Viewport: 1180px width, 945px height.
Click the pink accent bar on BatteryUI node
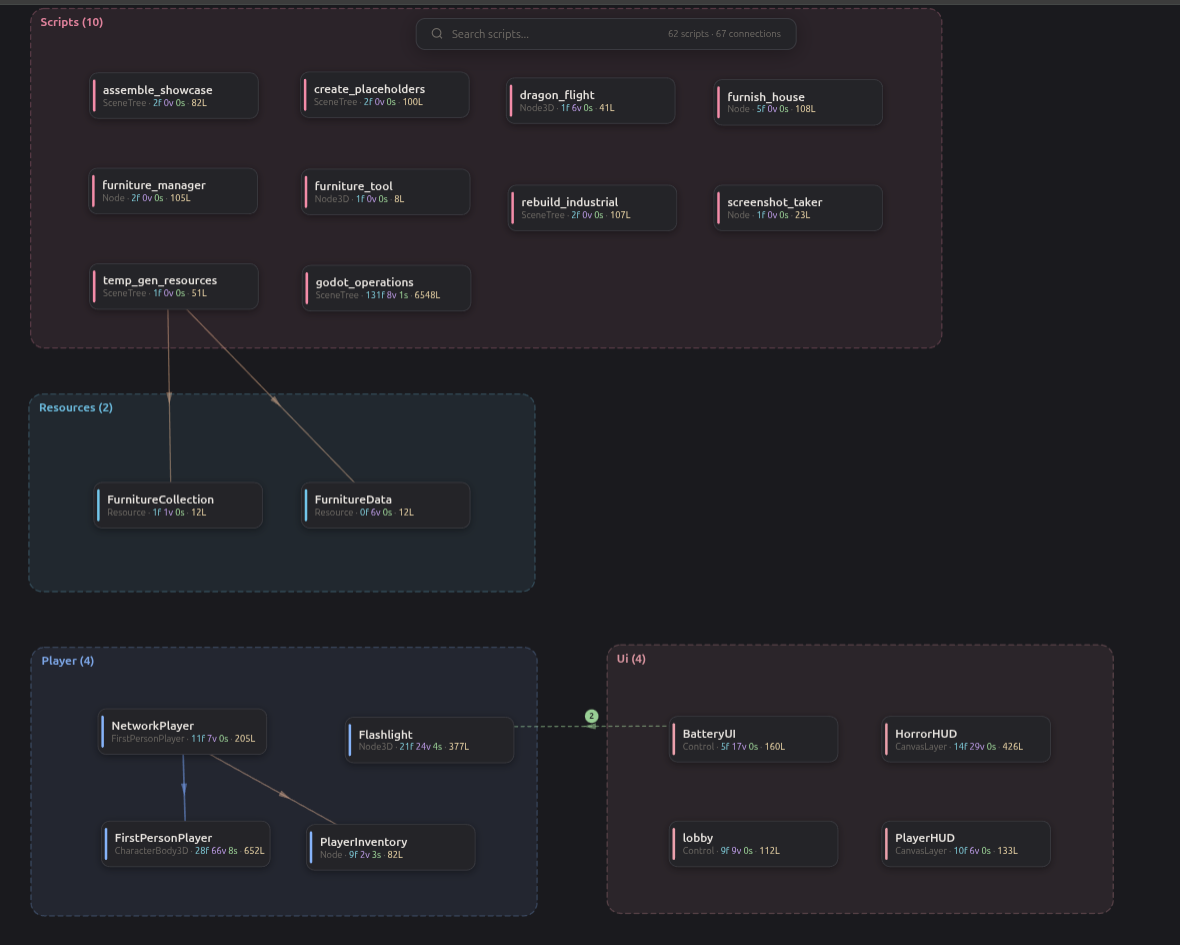(x=674, y=739)
